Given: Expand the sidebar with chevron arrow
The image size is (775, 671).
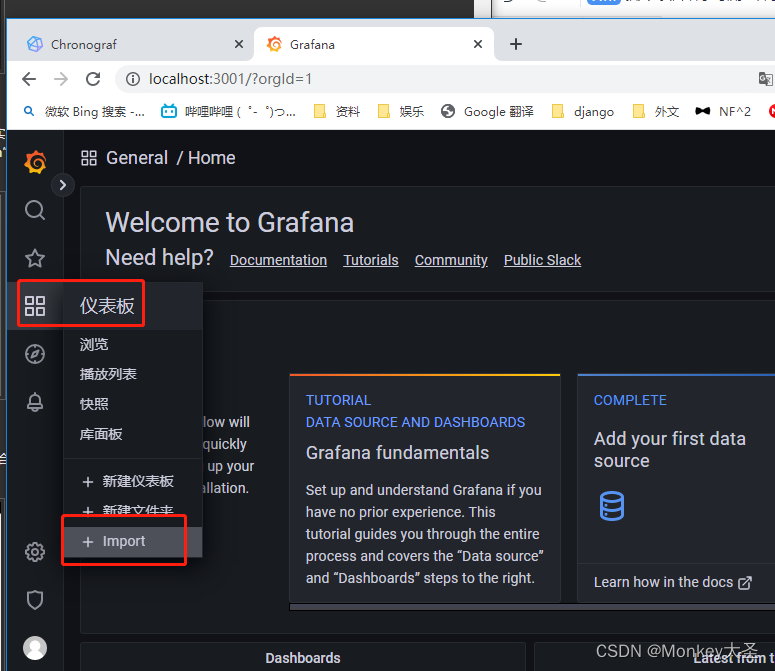Looking at the screenshot, I should click(x=63, y=185).
